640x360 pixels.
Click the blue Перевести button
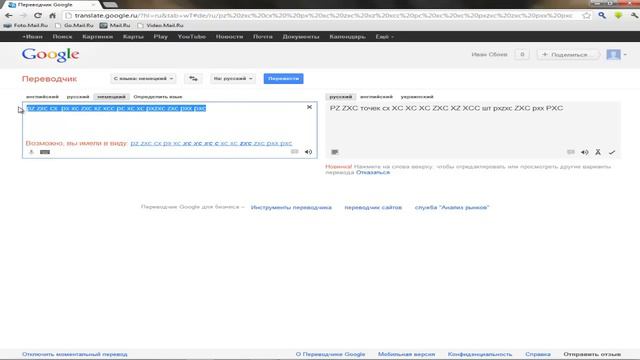[x=283, y=78]
